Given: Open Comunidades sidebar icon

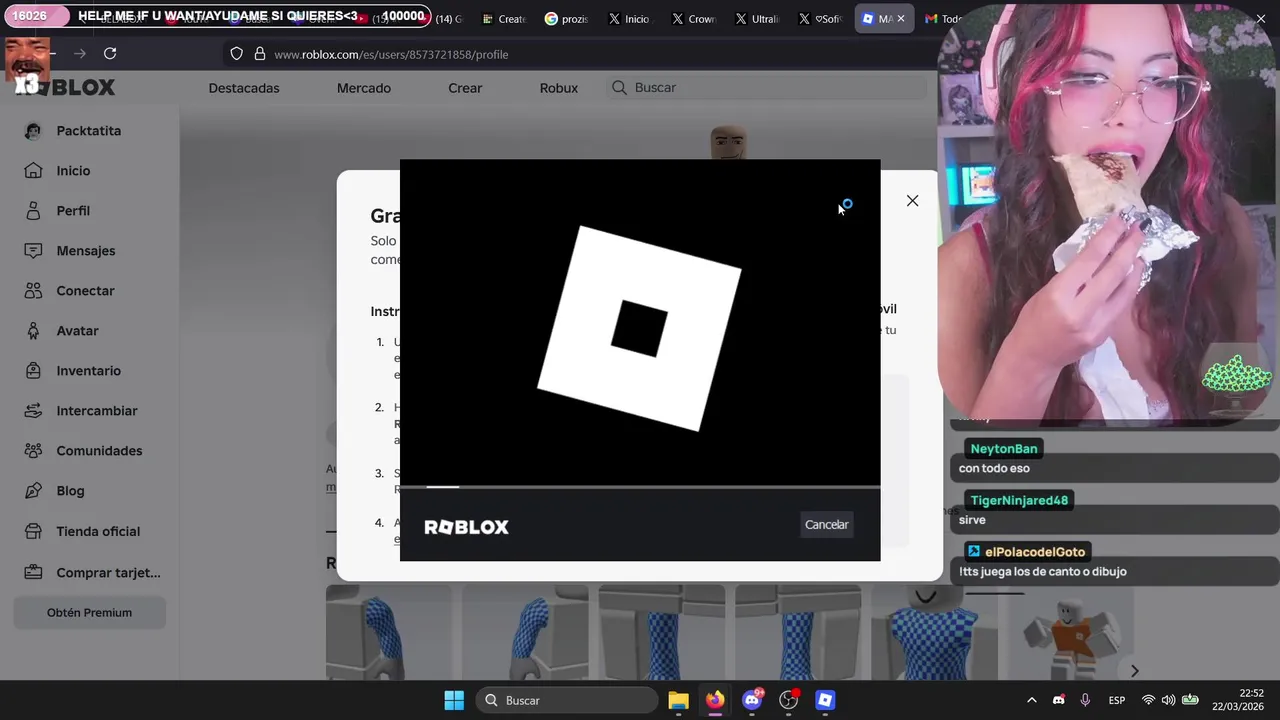Looking at the screenshot, I should click(x=33, y=451).
